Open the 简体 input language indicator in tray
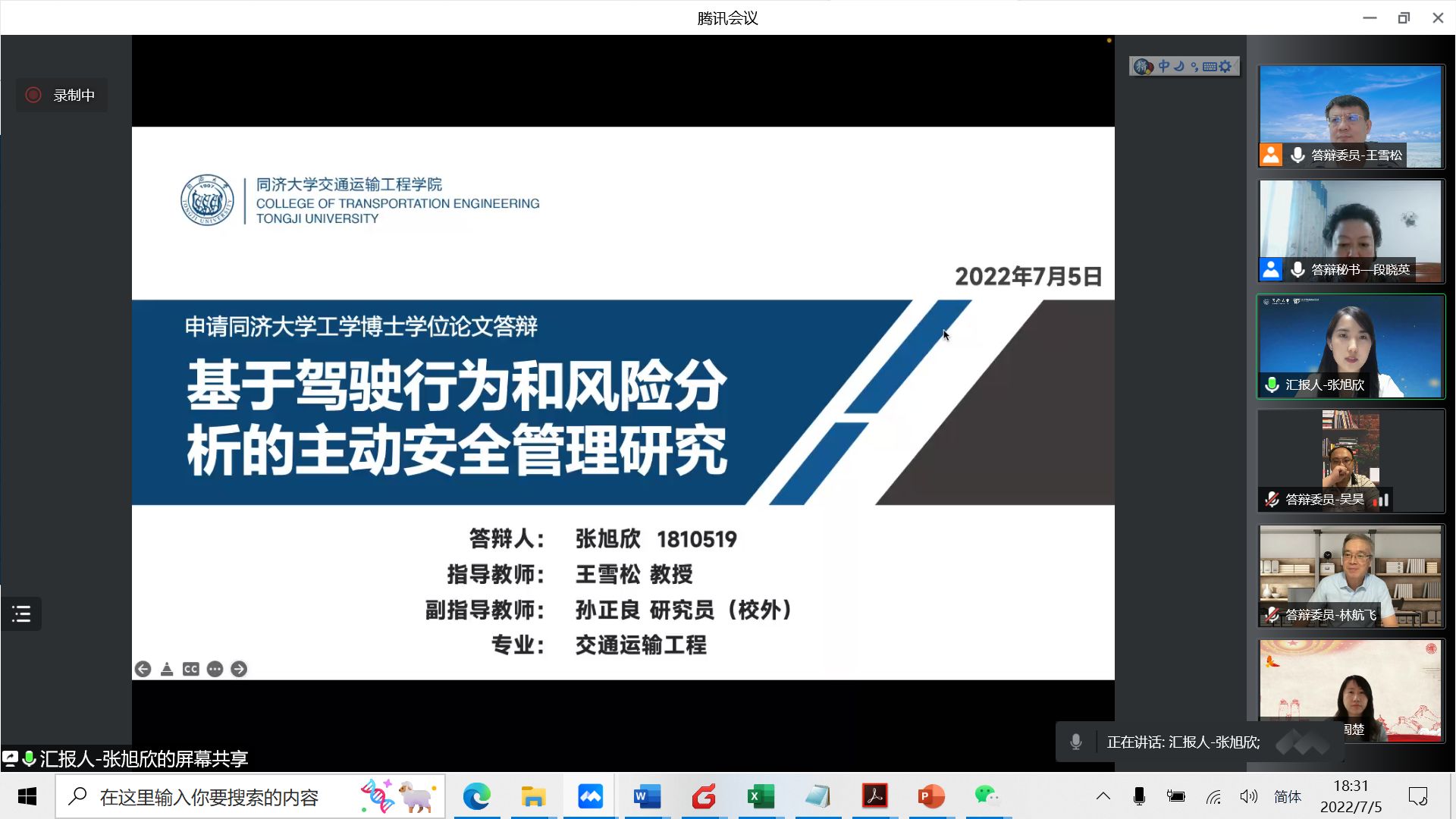Image resolution: width=1456 pixels, height=819 pixels. click(1287, 796)
